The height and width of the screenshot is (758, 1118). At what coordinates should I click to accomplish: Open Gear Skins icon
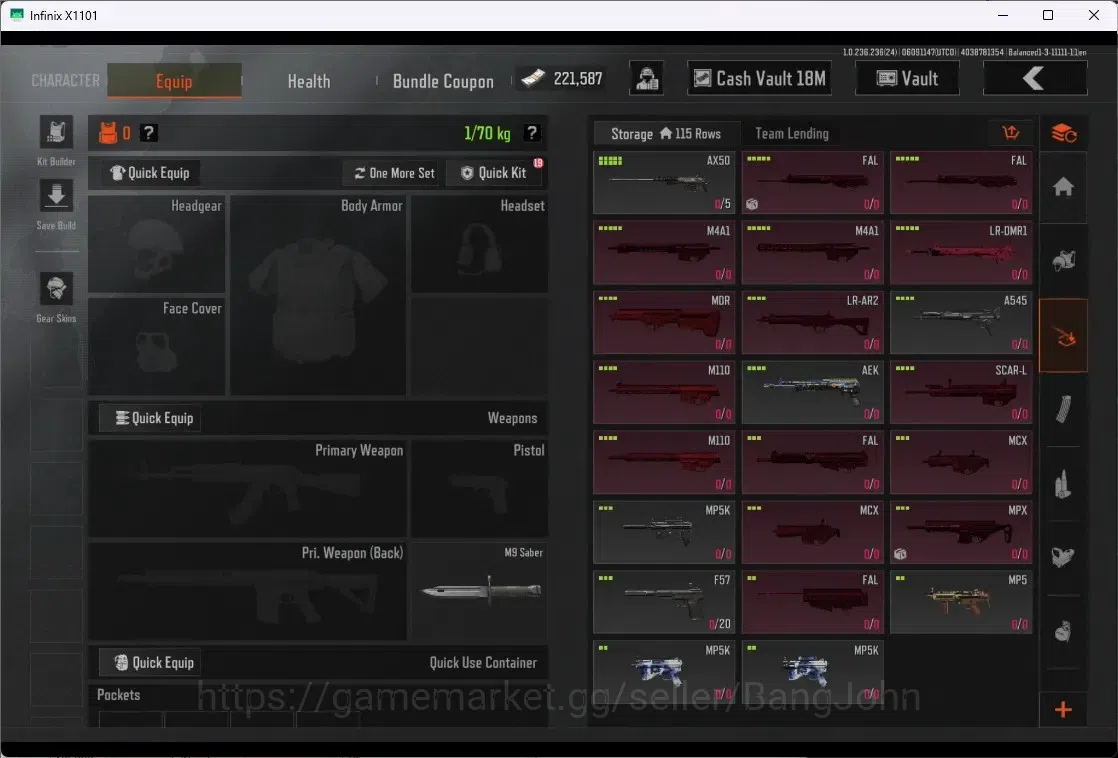coord(56,290)
